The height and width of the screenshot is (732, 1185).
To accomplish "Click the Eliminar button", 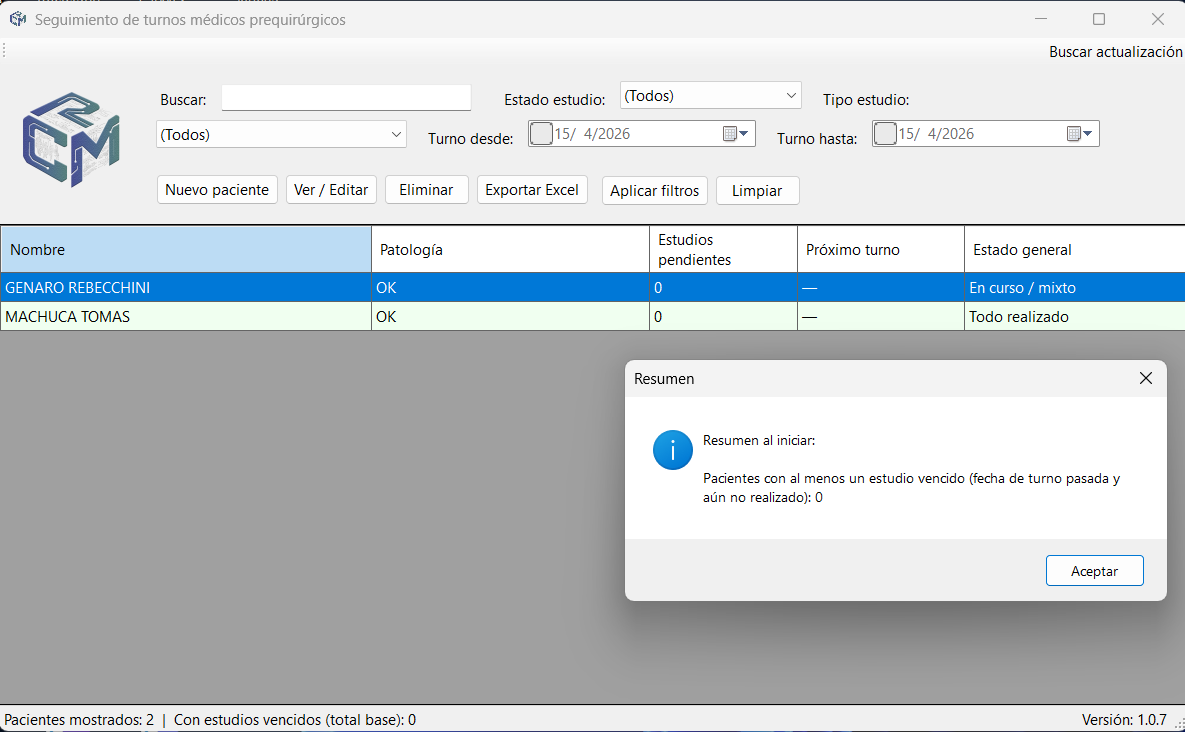I will tap(426, 190).
